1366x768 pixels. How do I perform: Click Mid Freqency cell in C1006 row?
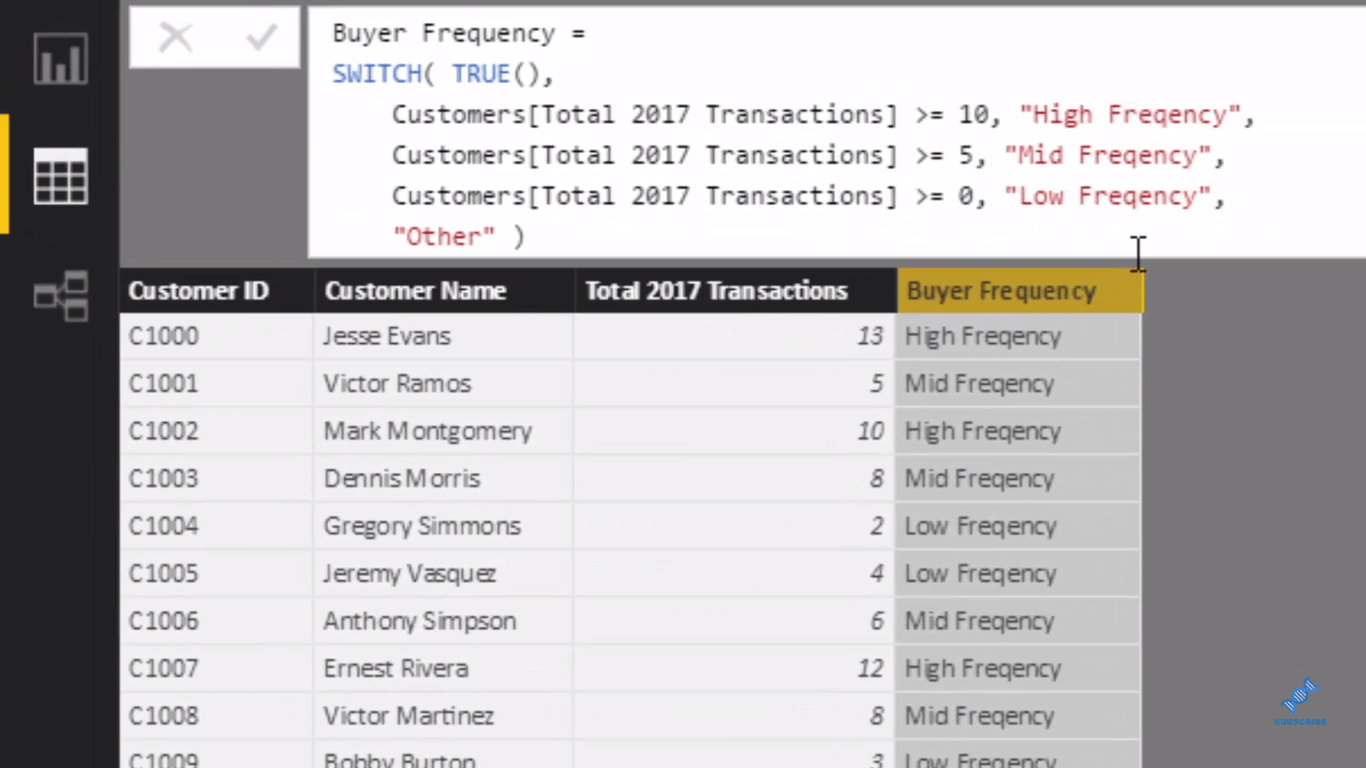tap(1018, 621)
